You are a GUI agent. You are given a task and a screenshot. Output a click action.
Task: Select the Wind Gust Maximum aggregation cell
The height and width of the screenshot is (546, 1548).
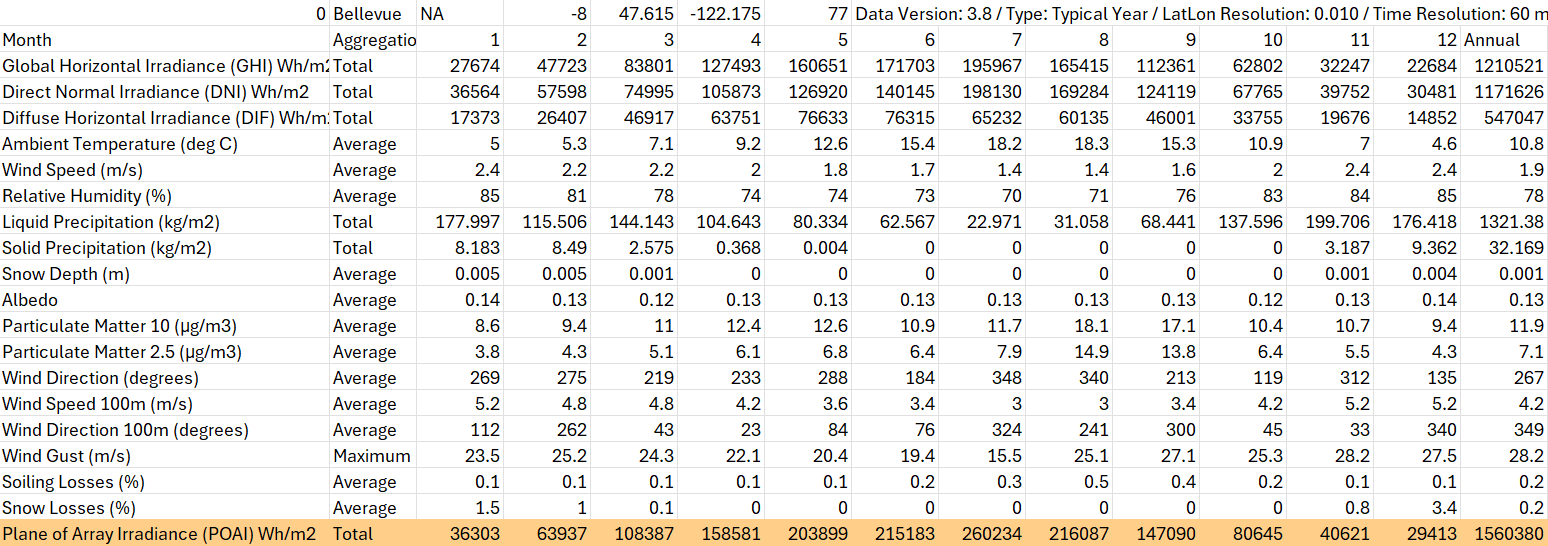(x=371, y=456)
